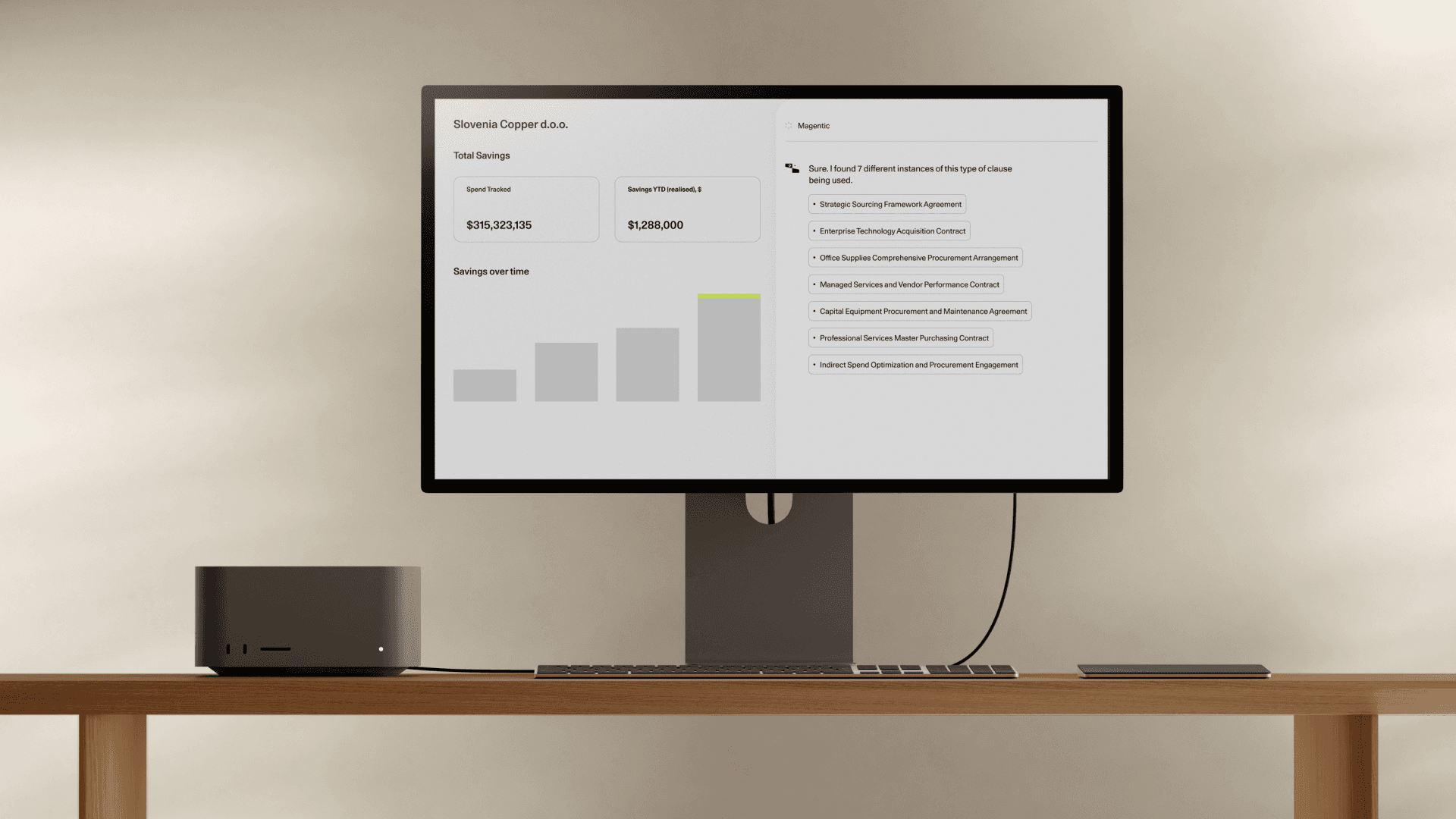Viewport: 1456px width, 819px height.
Task: Click the Total Savings section header
Action: coord(481,155)
